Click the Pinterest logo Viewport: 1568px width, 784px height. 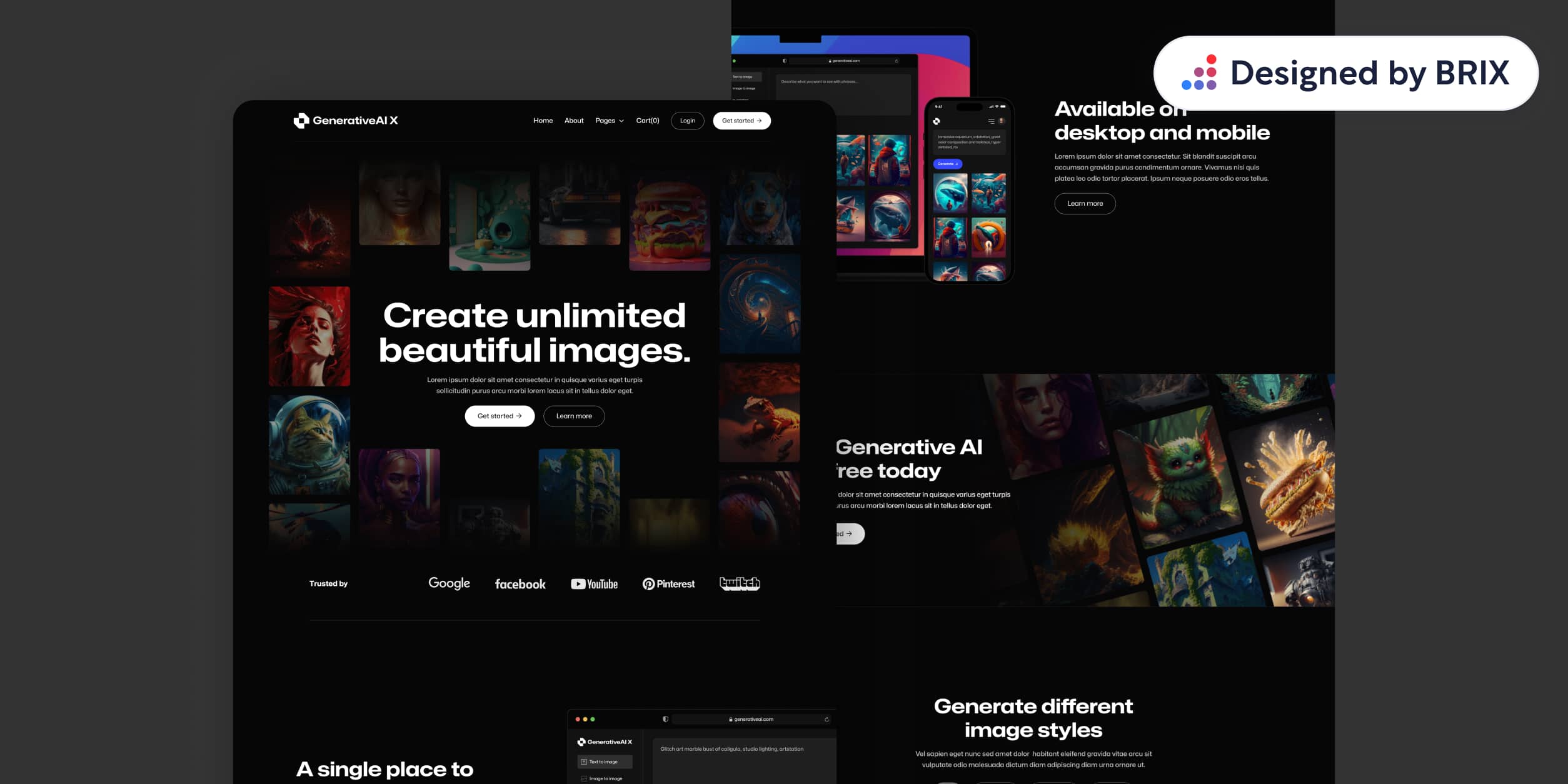click(x=668, y=584)
